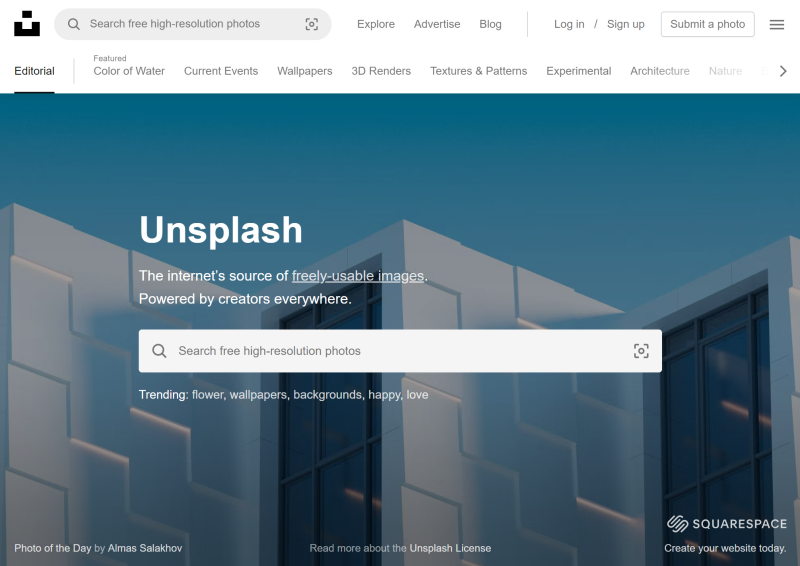Switch to Current Events topic

(x=221, y=71)
